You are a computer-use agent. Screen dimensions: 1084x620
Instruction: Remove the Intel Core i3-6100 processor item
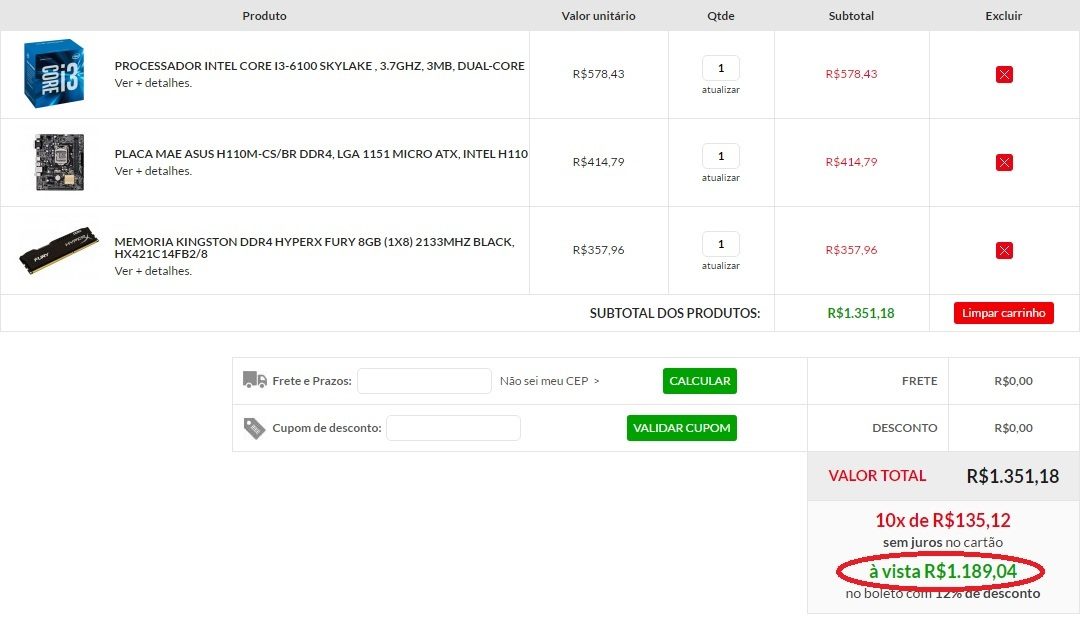click(1004, 74)
